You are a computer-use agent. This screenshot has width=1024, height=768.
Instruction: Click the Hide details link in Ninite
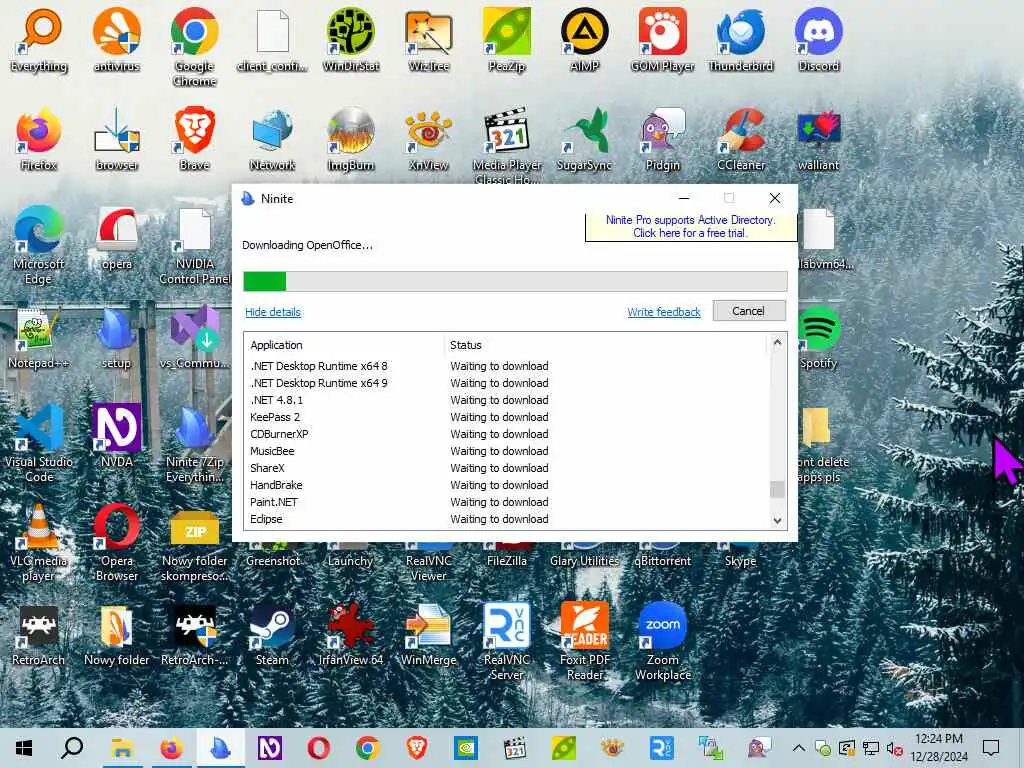click(272, 312)
